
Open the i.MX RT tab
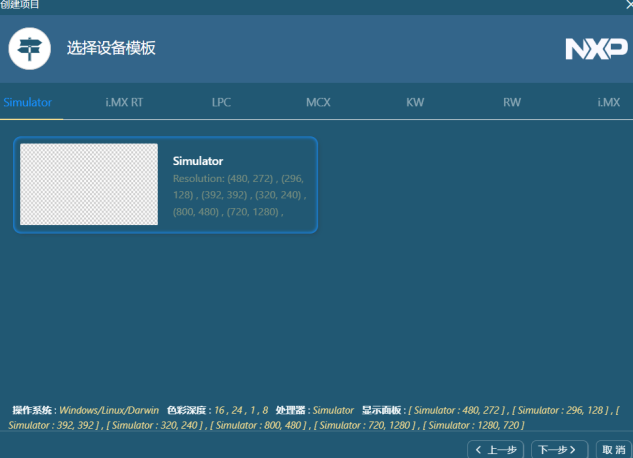pyautogui.click(x=124, y=102)
